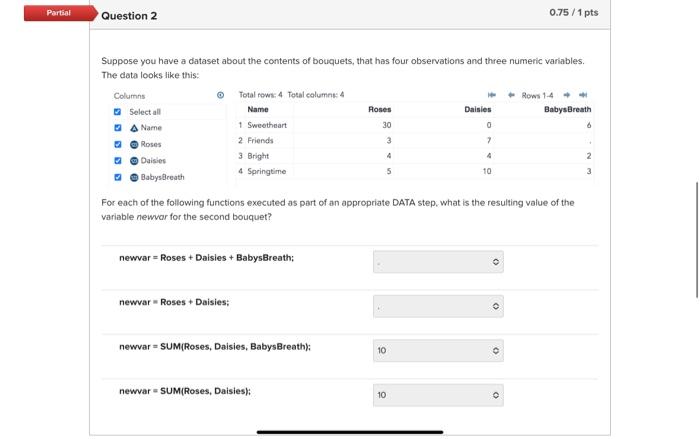Viewport: 700px width, 439px height.
Task: Click the Columns panel circular options icon
Action: point(221,95)
